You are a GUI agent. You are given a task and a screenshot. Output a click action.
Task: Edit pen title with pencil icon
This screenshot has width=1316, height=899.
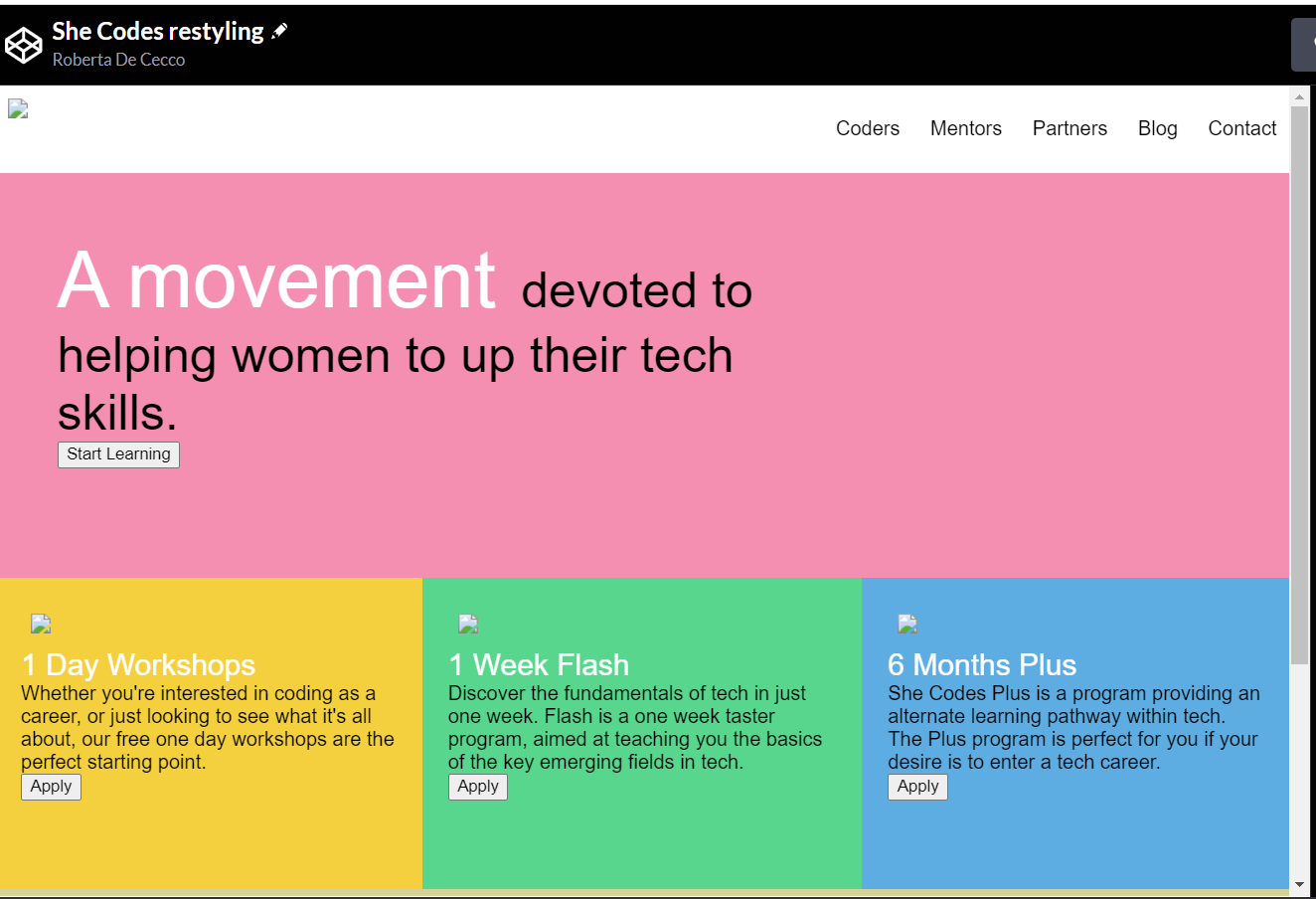click(x=279, y=32)
